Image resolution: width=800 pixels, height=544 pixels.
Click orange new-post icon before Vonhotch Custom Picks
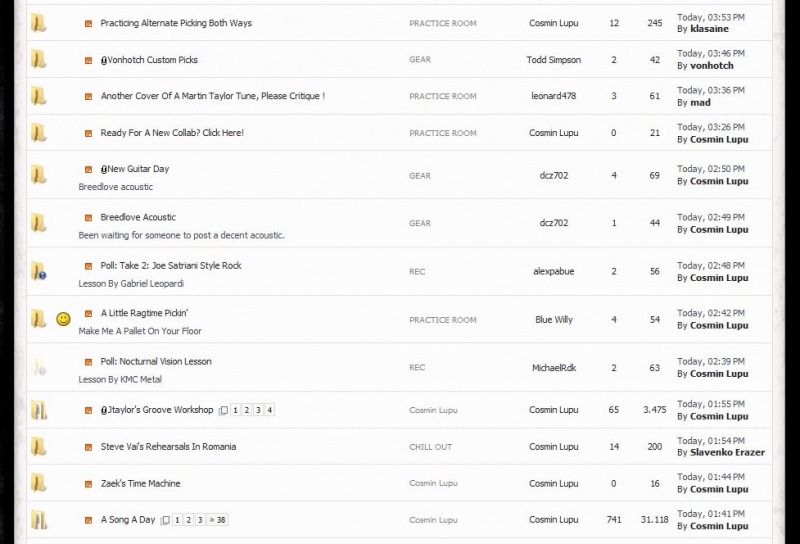pyautogui.click(x=88, y=60)
